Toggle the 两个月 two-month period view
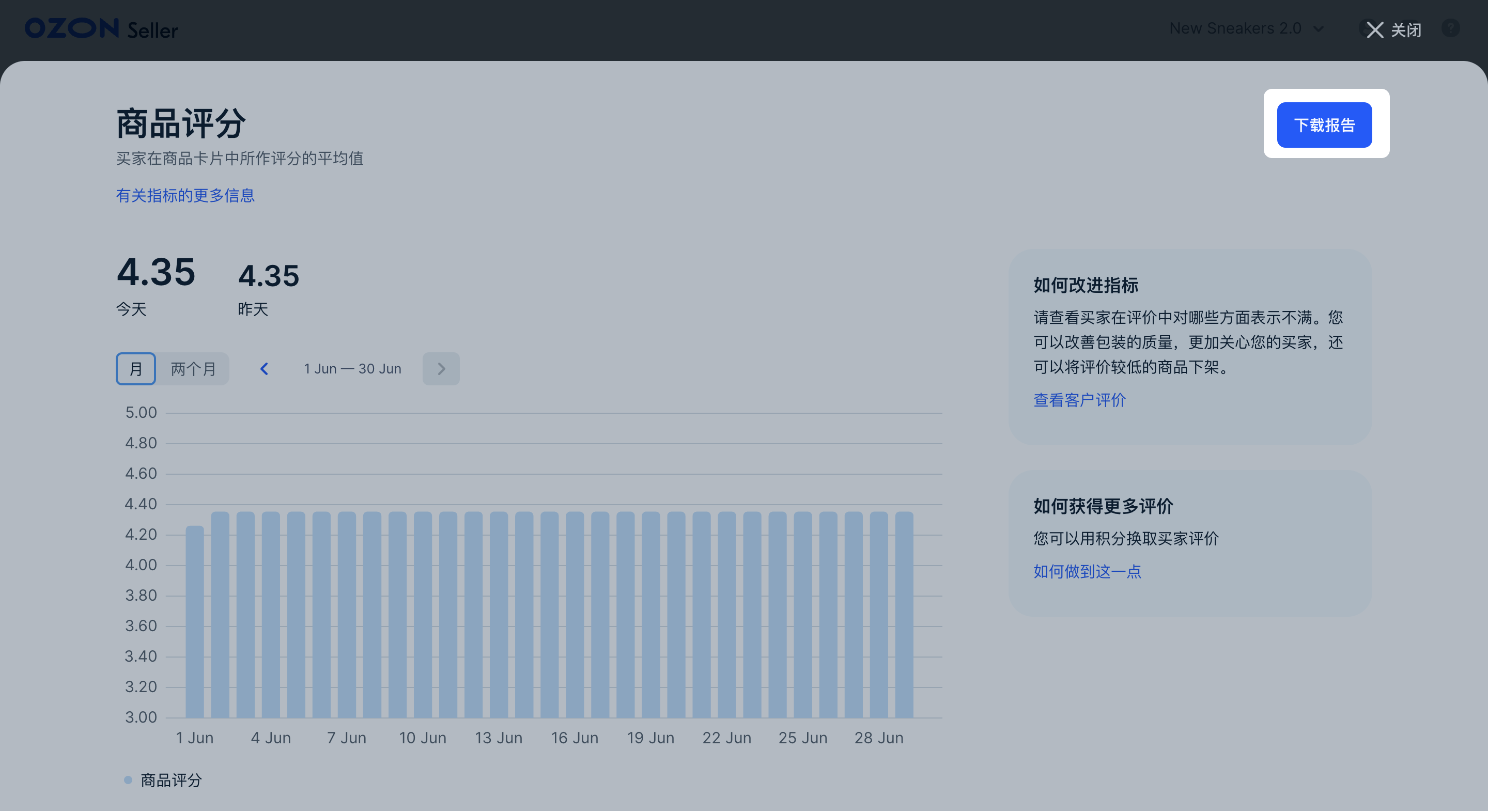1488x812 pixels. tap(194, 369)
